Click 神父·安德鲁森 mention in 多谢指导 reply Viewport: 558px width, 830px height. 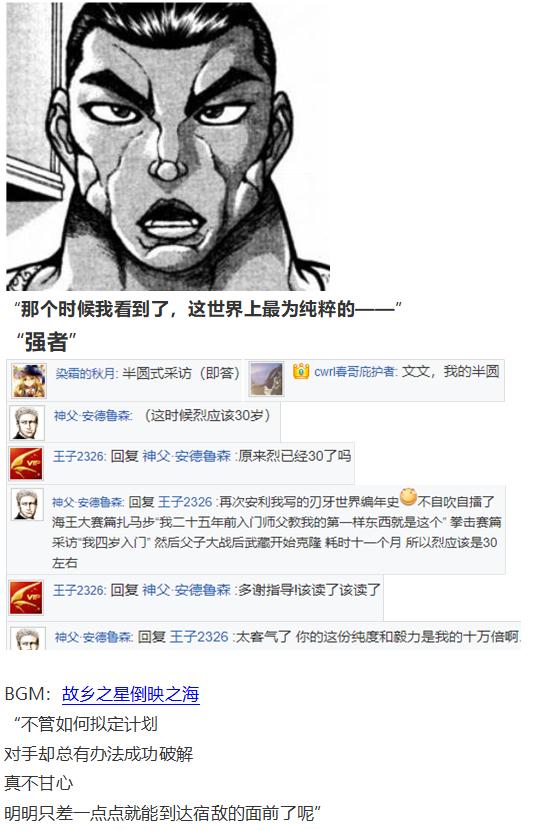pos(187,590)
